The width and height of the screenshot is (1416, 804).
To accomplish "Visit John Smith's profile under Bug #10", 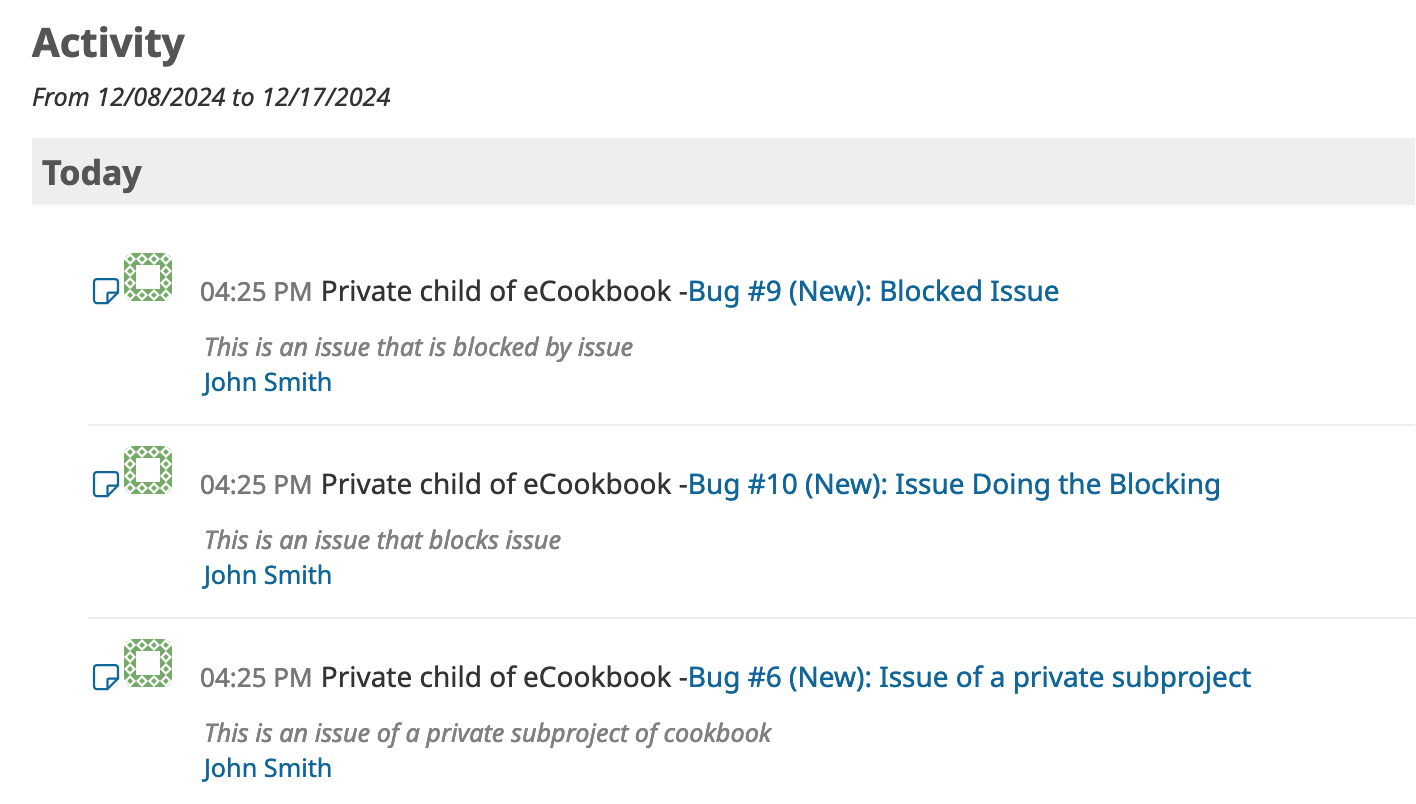I will pyautogui.click(x=267, y=575).
